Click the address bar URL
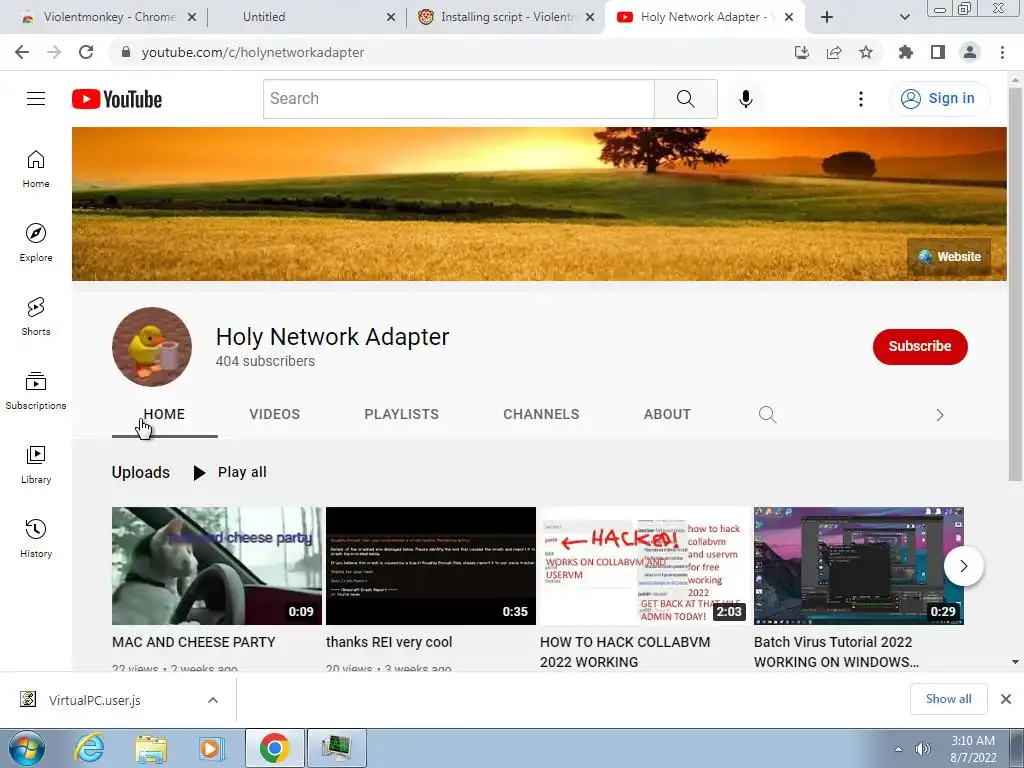1024x768 pixels. [x=253, y=52]
